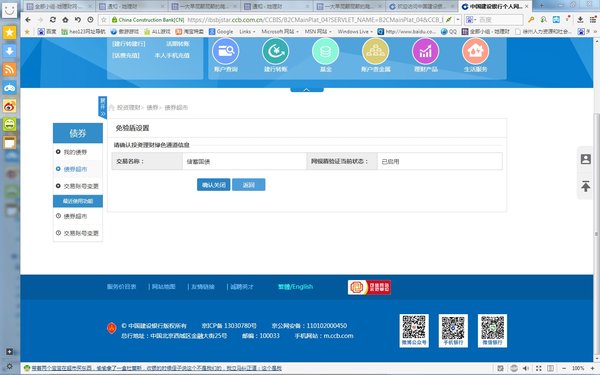Open the address bar dropdown arrow
This screenshot has height=375, width=600.
click(x=458, y=20)
